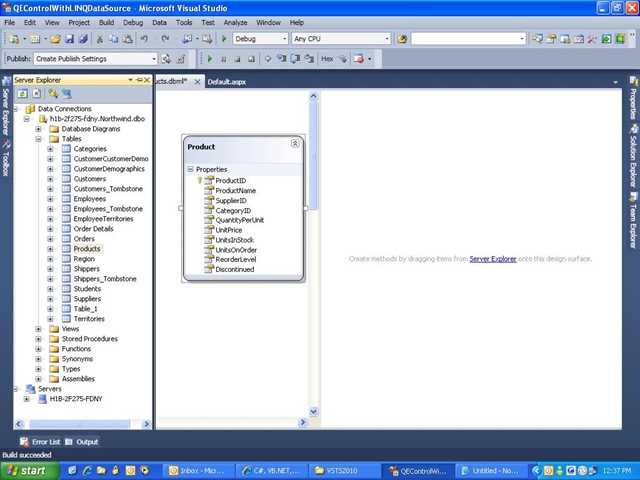This screenshot has height=480, width=640.
Task: Click the Stop Debugging square icon
Action: coord(237,59)
